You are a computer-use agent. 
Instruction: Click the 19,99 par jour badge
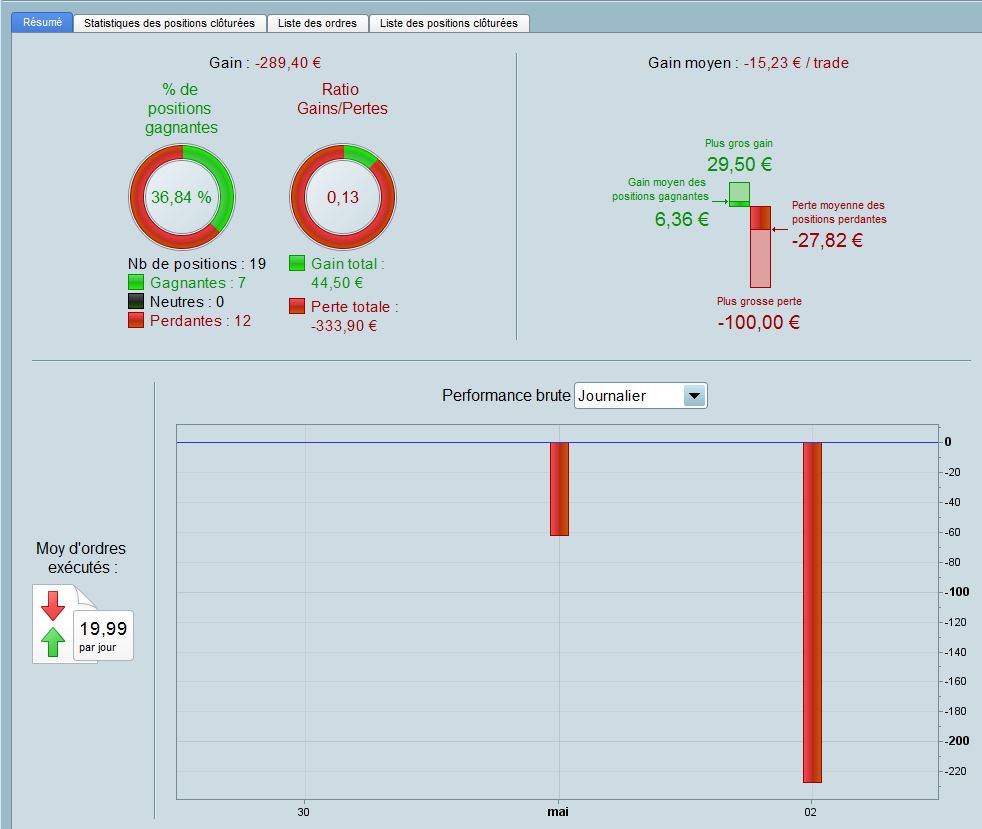point(104,636)
